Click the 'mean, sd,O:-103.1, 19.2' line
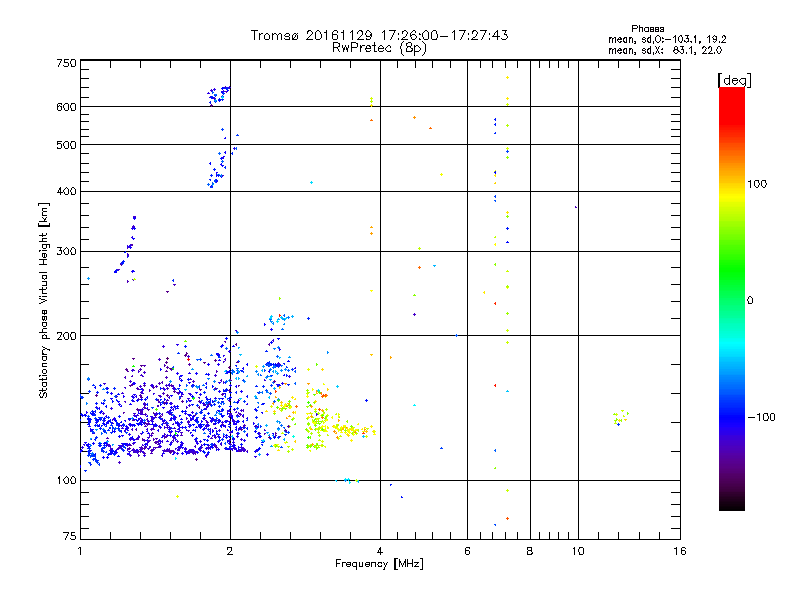The image size is (800, 600). [x=667, y=39]
